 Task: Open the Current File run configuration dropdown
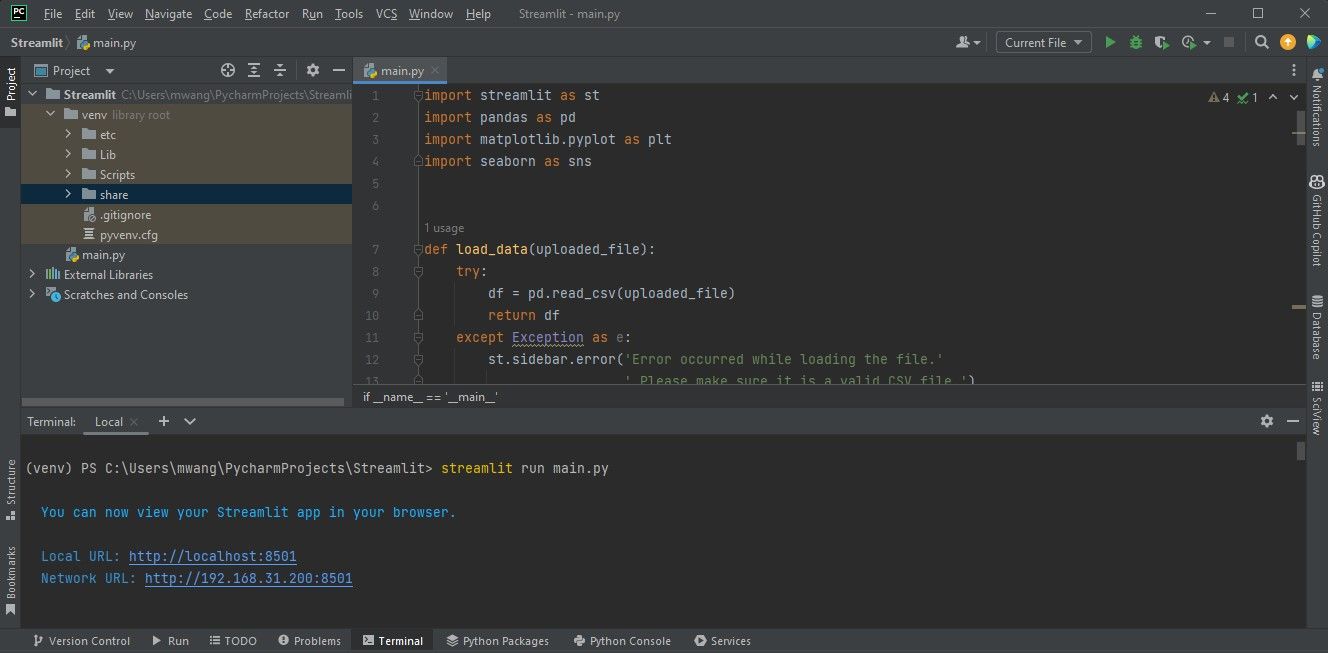pos(1043,42)
